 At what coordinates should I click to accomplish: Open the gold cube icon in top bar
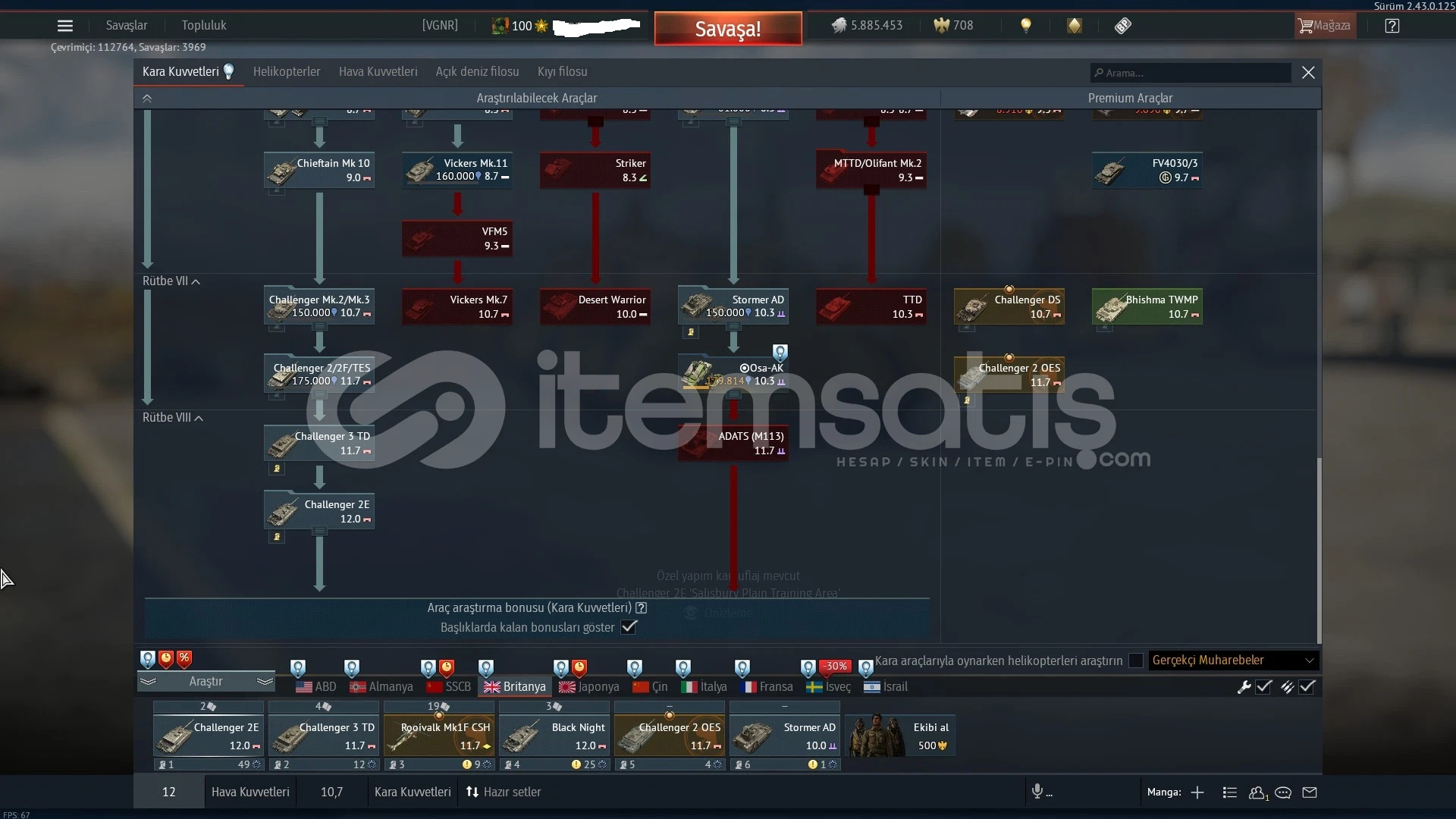coord(1075,26)
